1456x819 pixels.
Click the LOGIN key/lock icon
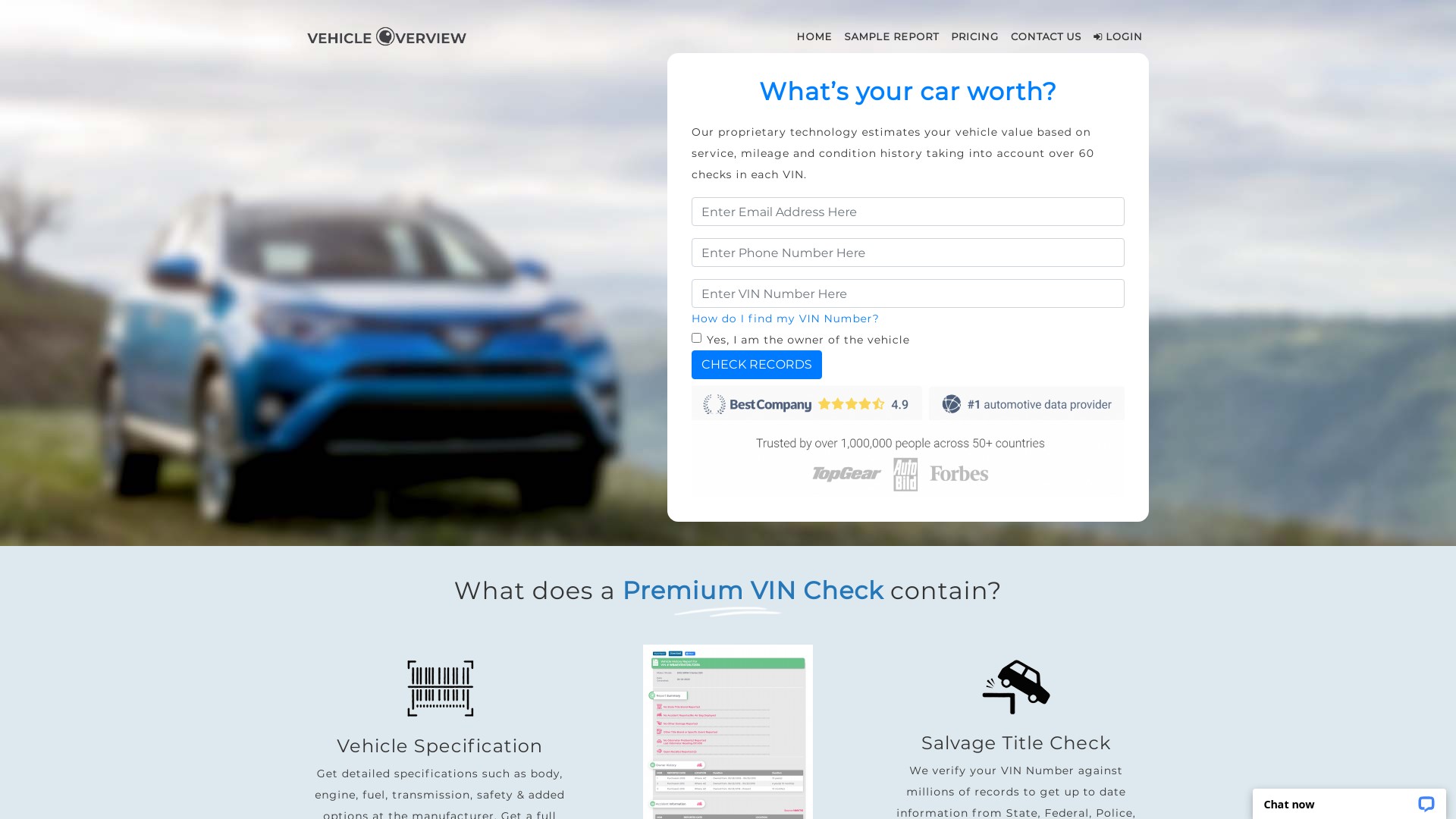[x=1098, y=36]
